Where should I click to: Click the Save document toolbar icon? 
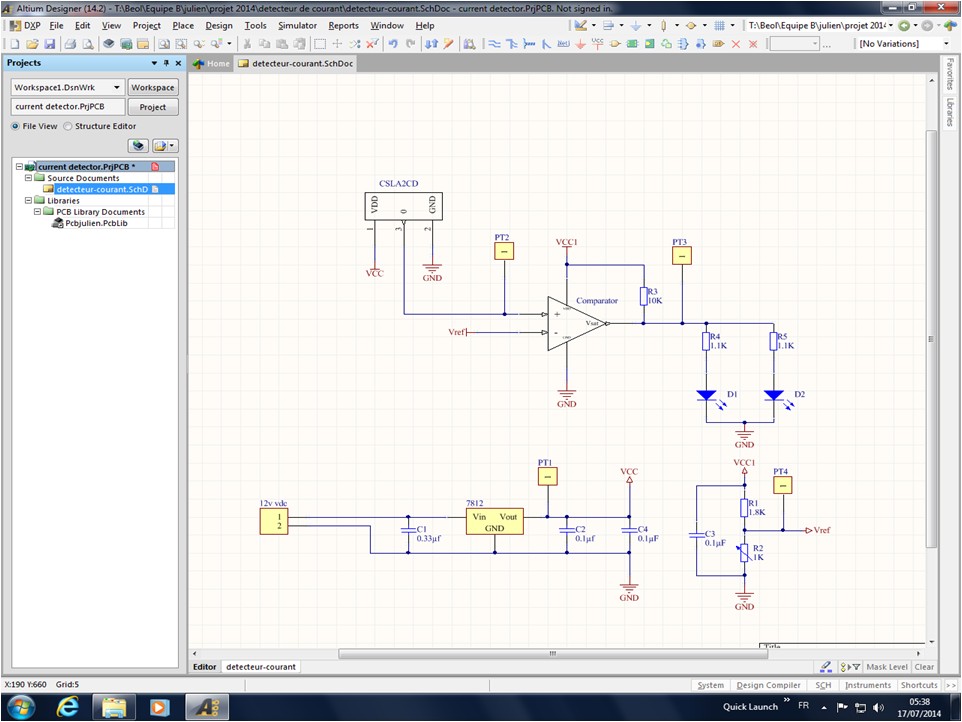click(49, 44)
